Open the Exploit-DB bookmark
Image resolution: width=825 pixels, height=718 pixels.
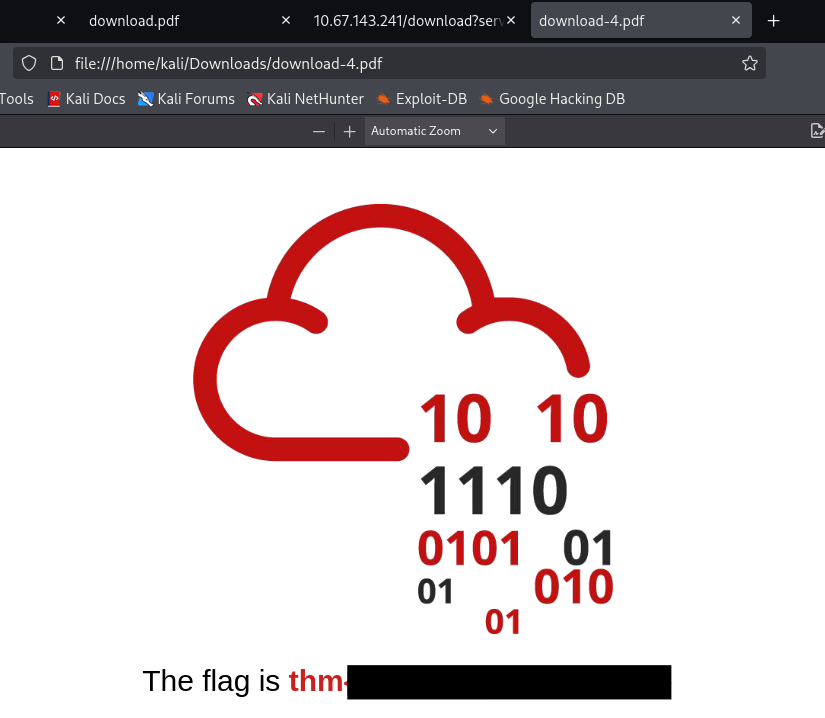421,99
